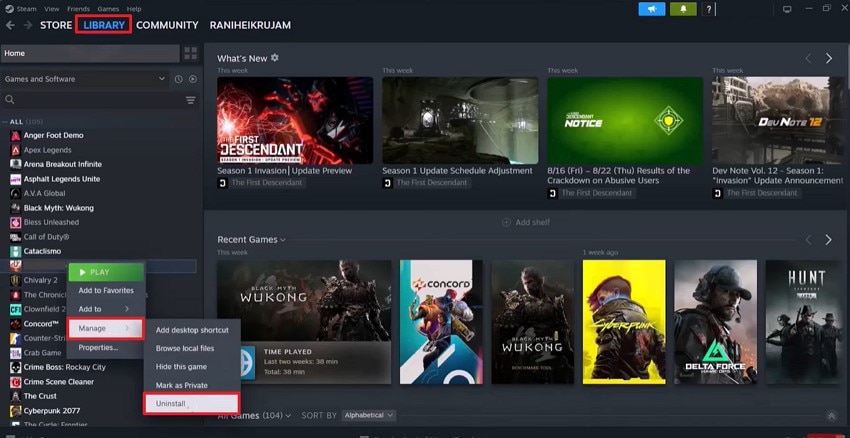The height and width of the screenshot is (438, 850).
Task: Open Season 1 Update Schedule Adjustment news
Action: tap(457, 171)
